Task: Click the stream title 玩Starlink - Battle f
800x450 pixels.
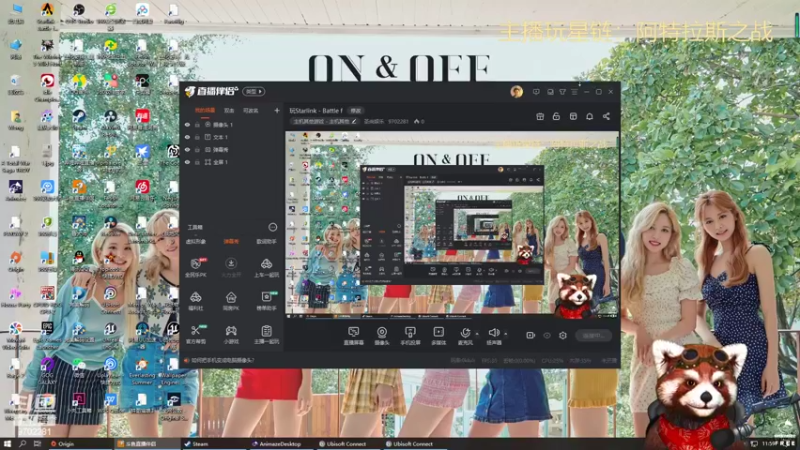Action: 316,111
